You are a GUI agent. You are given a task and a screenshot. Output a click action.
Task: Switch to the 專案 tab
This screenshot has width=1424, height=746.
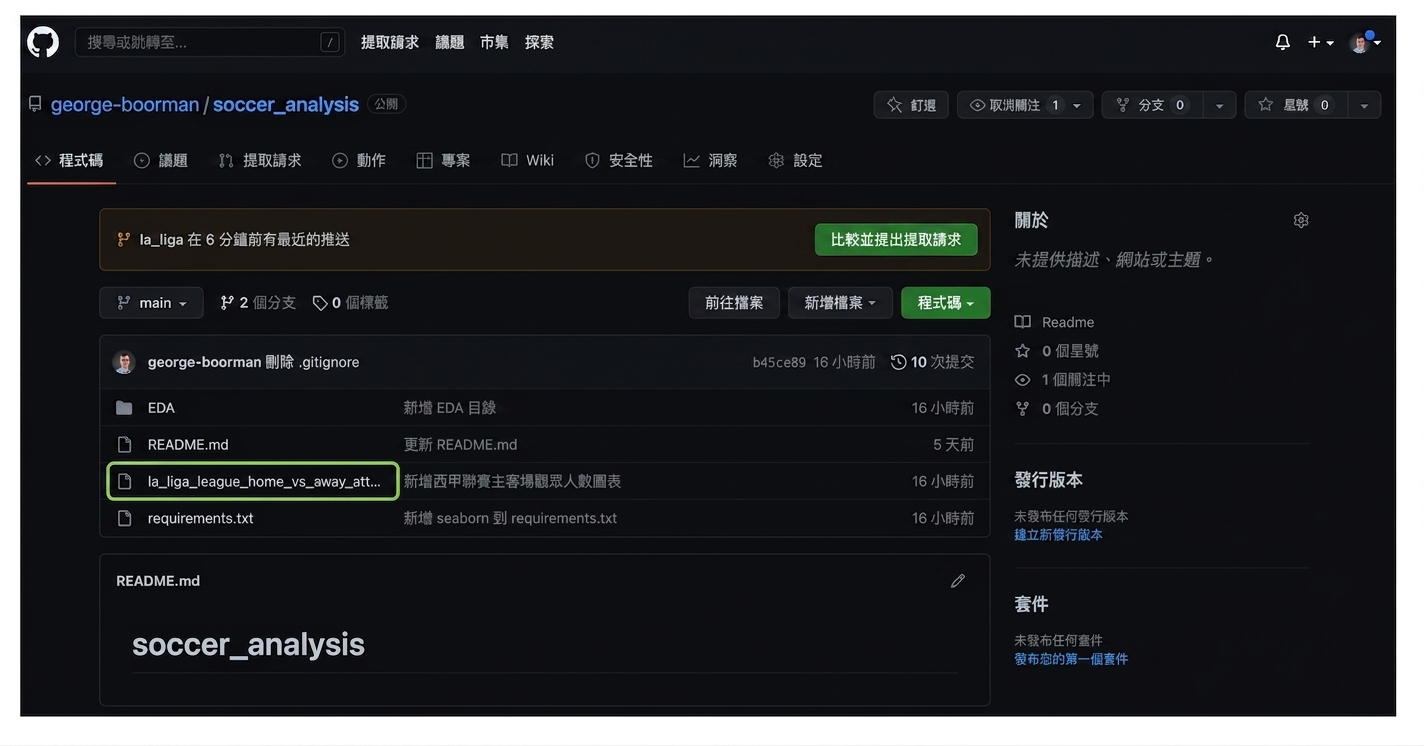point(443,160)
